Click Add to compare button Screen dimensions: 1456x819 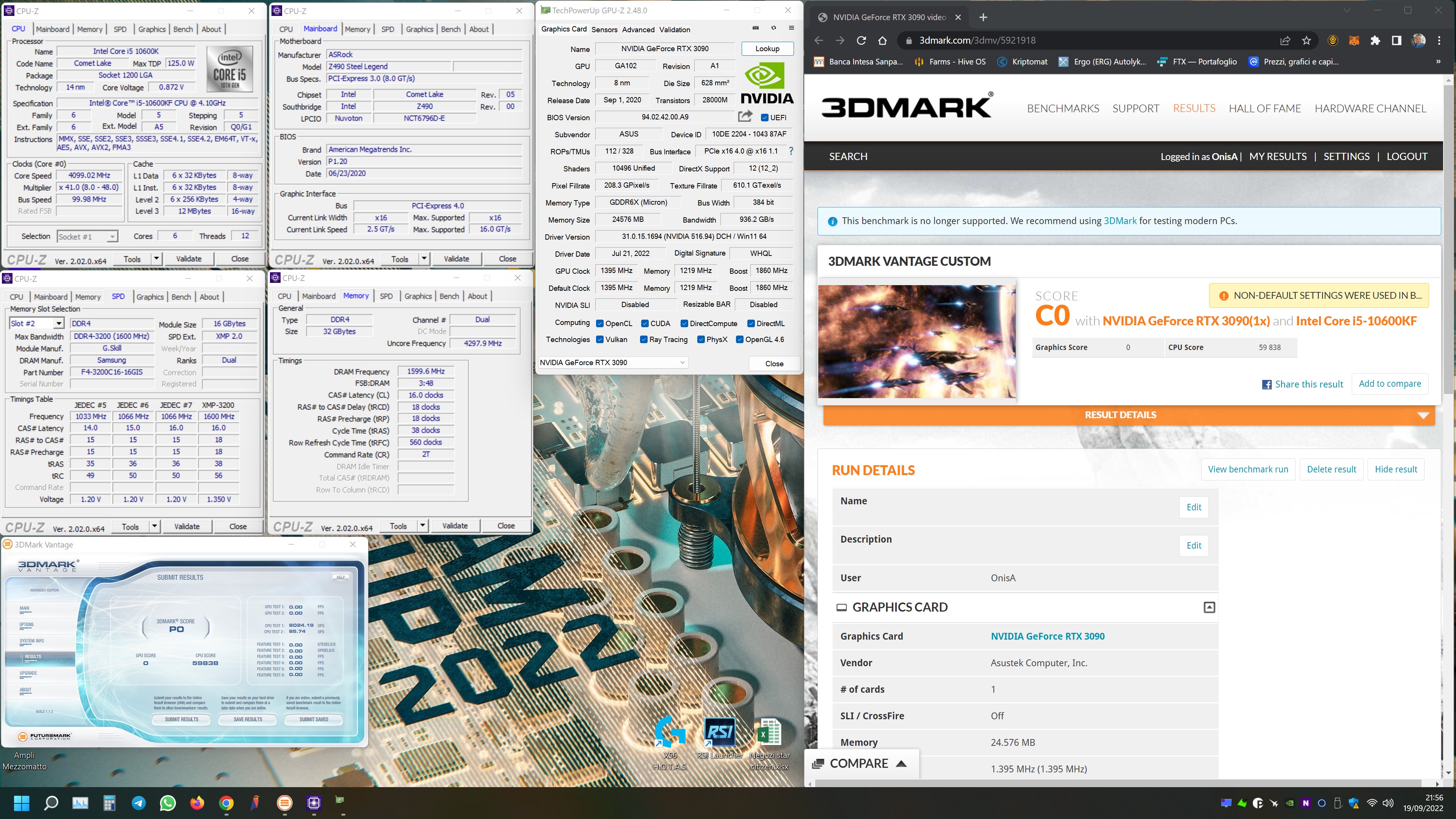point(1390,383)
